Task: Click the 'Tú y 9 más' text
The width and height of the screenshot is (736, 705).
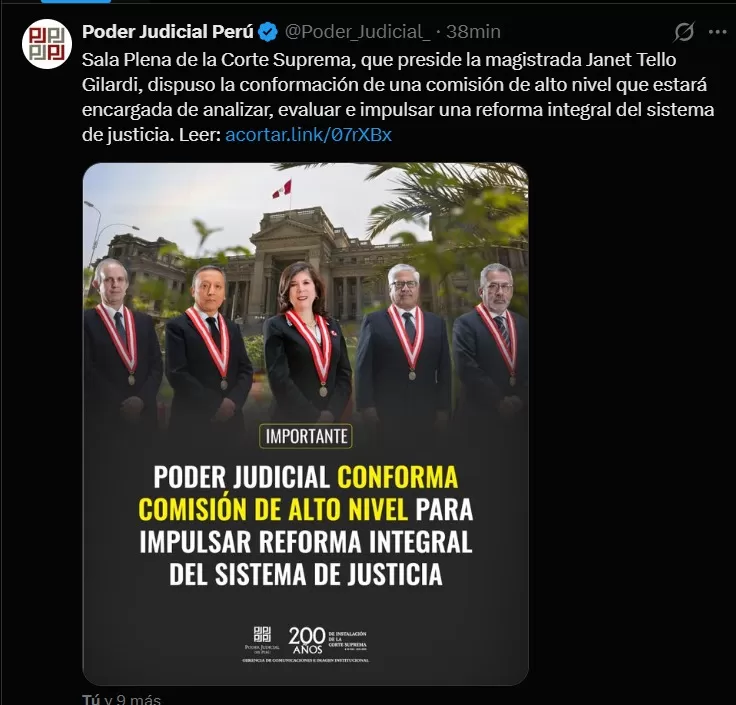Action: [x=122, y=699]
